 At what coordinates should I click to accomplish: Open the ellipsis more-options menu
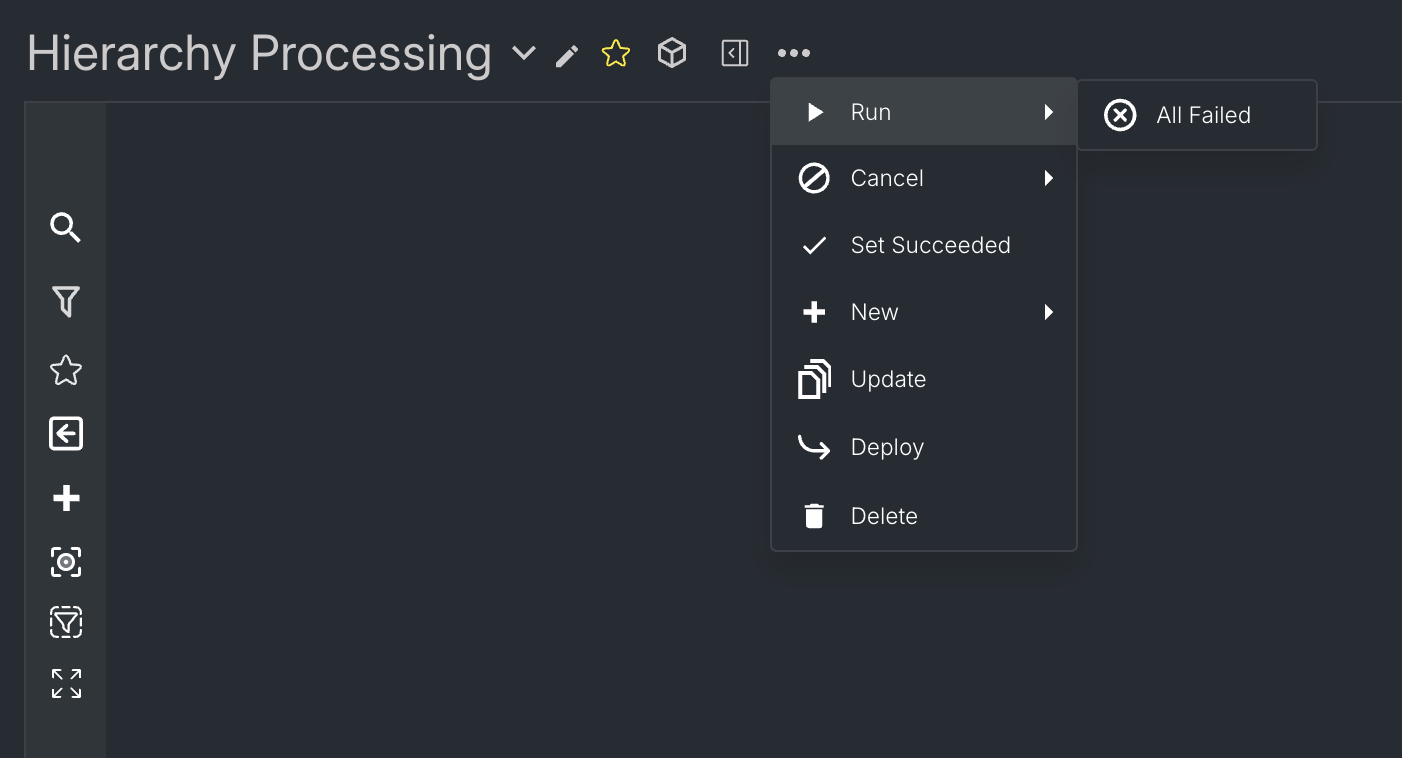click(x=794, y=53)
